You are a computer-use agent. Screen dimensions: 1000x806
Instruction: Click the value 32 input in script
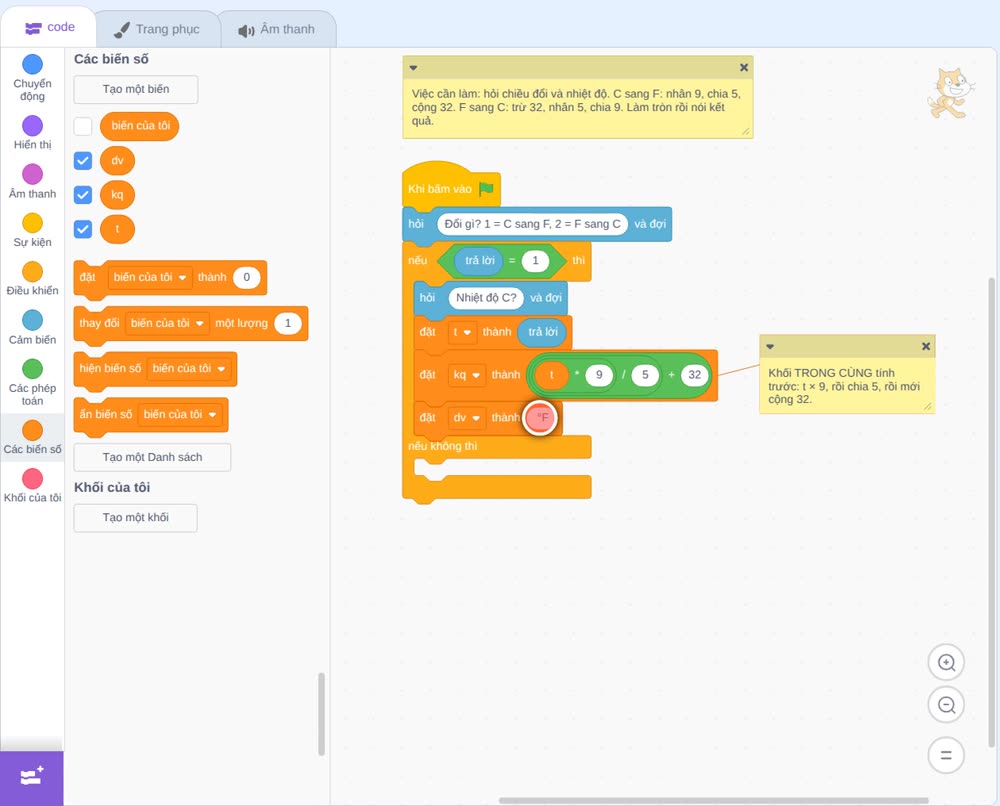(x=695, y=375)
